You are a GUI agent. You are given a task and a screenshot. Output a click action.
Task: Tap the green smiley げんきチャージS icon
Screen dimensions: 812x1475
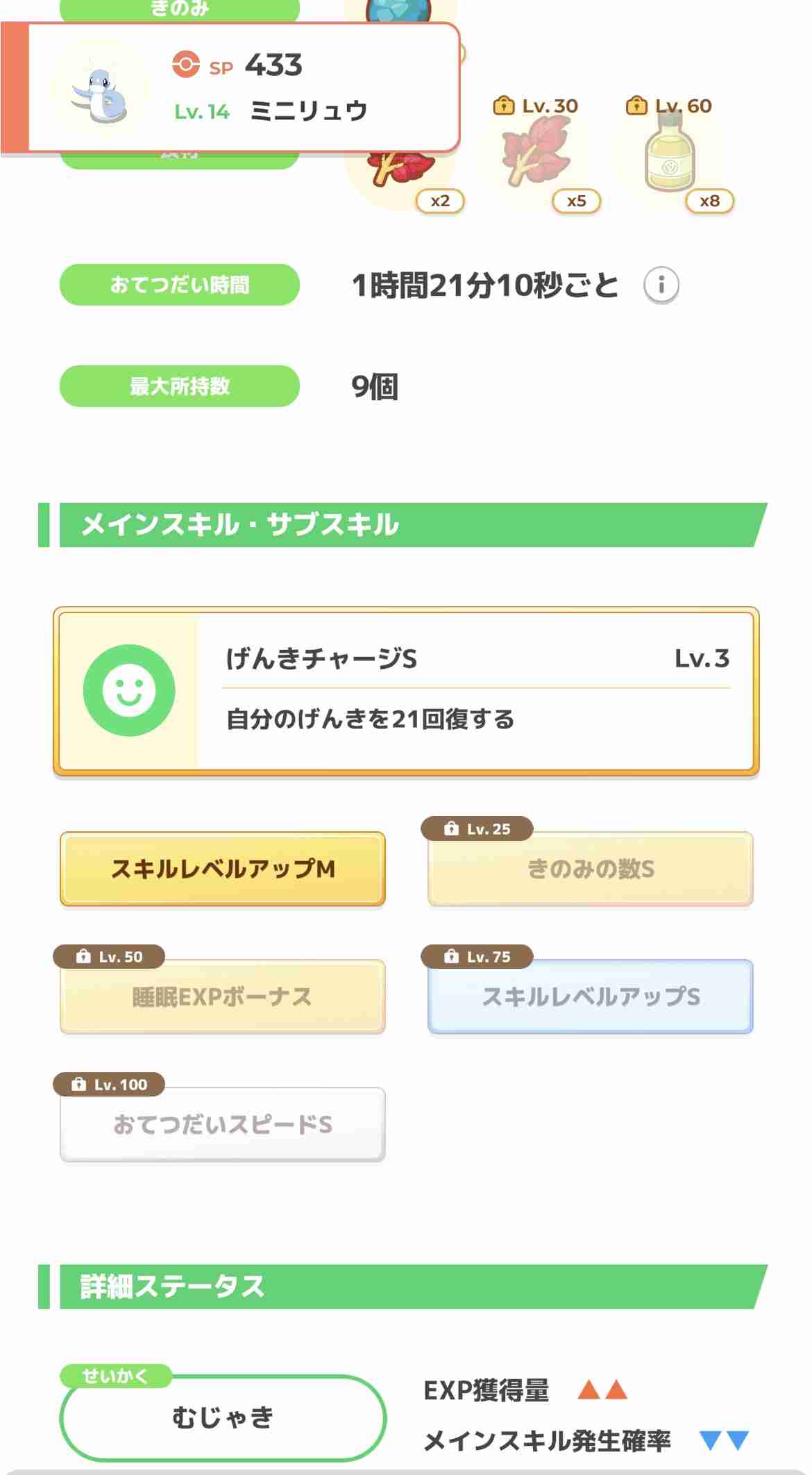(x=129, y=690)
